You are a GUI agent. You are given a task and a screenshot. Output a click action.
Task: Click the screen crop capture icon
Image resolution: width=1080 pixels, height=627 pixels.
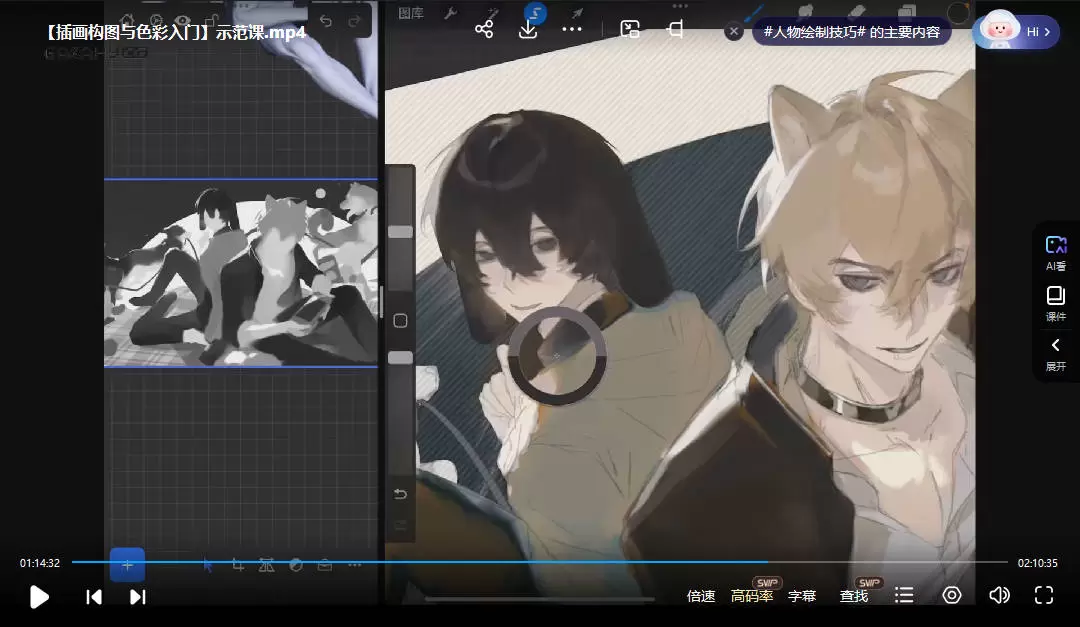tap(675, 29)
